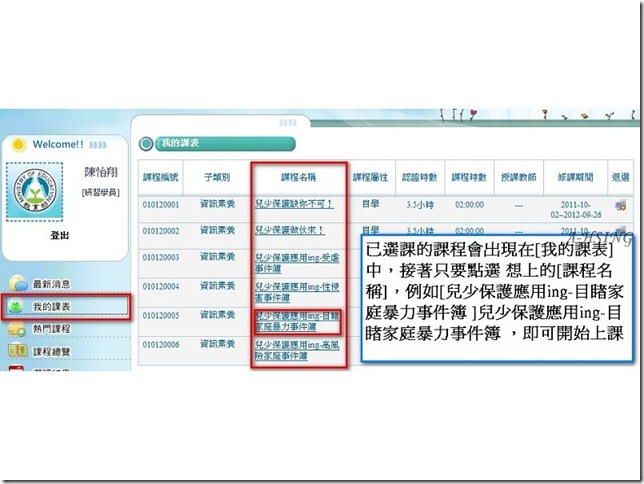Image resolution: width=644 pixels, height=484 pixels.
Task: Click 3.5小時 in row 010120001
Action: coord(420,205)
